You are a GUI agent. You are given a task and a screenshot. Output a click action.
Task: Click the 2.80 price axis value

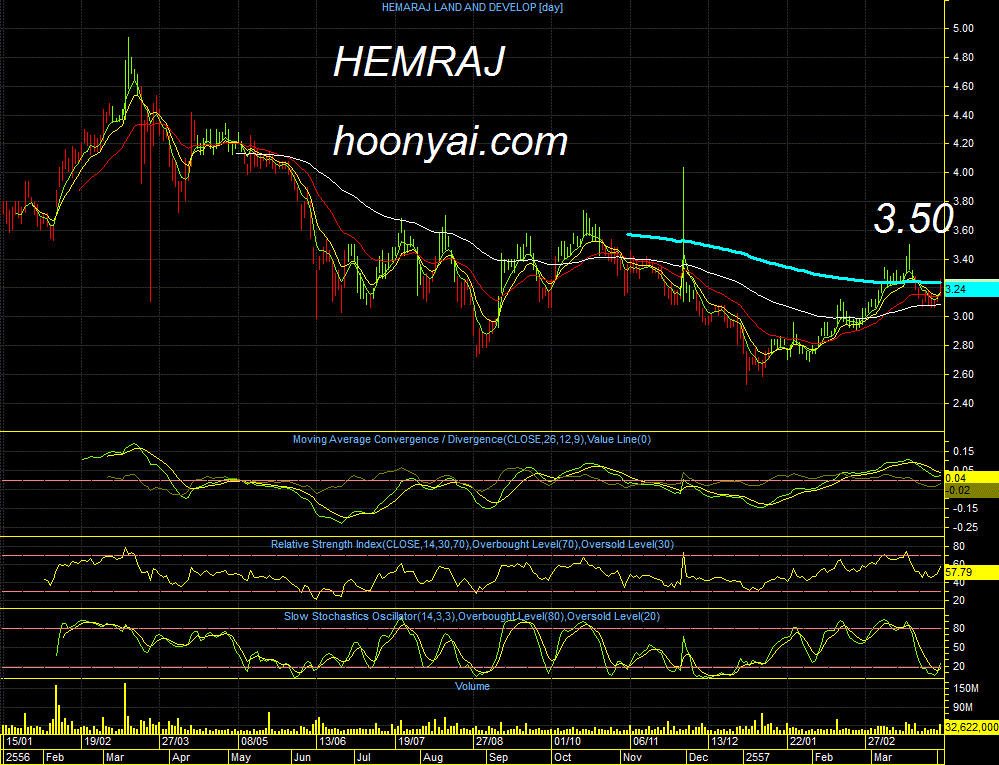[x=963, y=346]
